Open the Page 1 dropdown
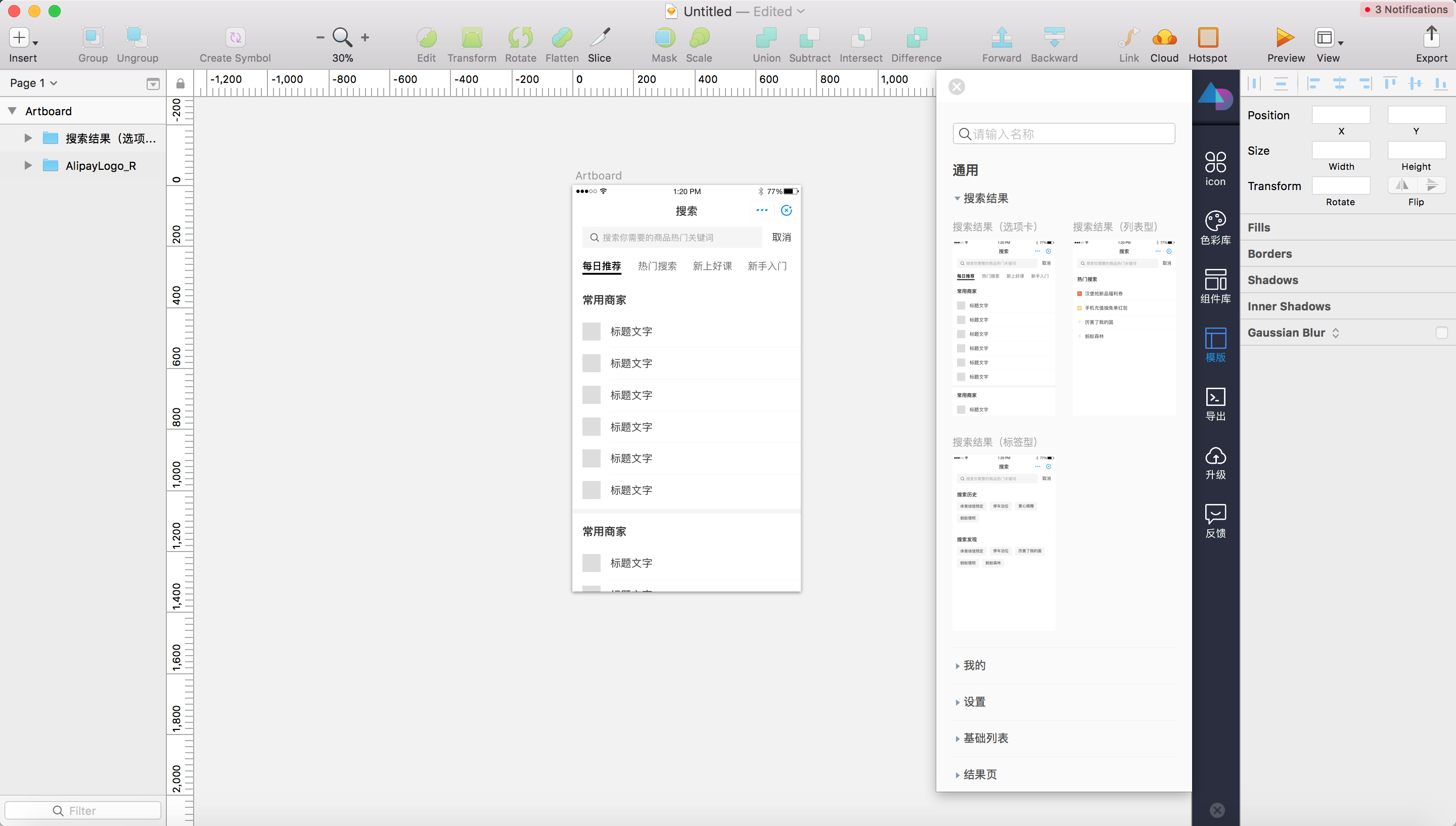 (33, 83)
